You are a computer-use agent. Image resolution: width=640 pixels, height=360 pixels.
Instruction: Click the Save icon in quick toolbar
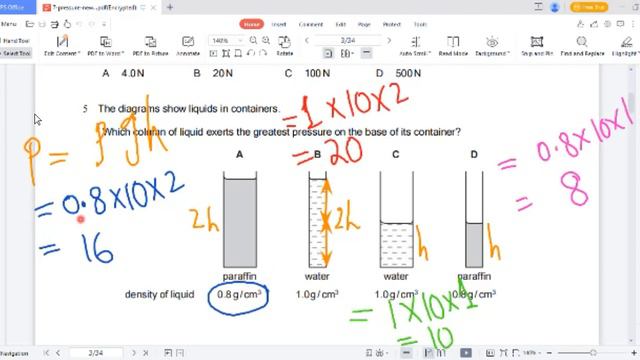(x=42, y=24)
